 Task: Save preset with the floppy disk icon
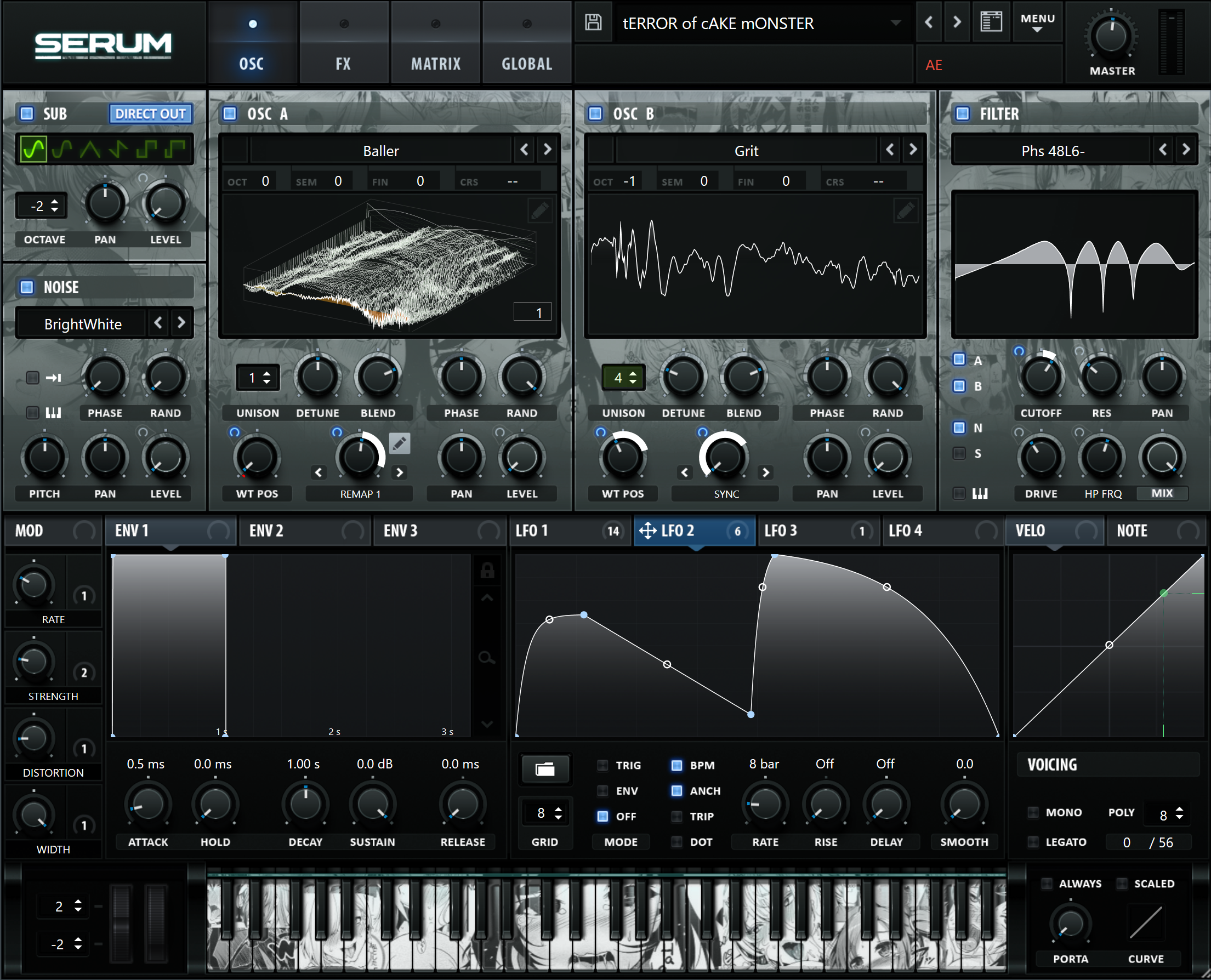point(593,22)
